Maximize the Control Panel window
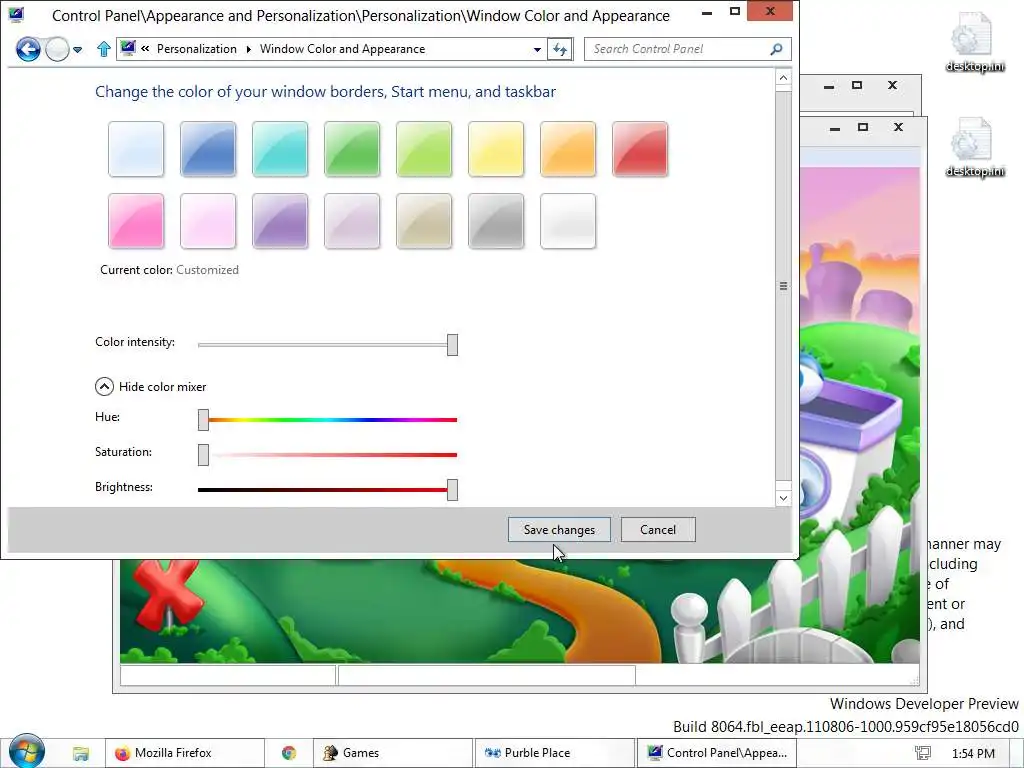Viewport: 1024px width, 768px height. pyautogui.click(x=734, y=11)
